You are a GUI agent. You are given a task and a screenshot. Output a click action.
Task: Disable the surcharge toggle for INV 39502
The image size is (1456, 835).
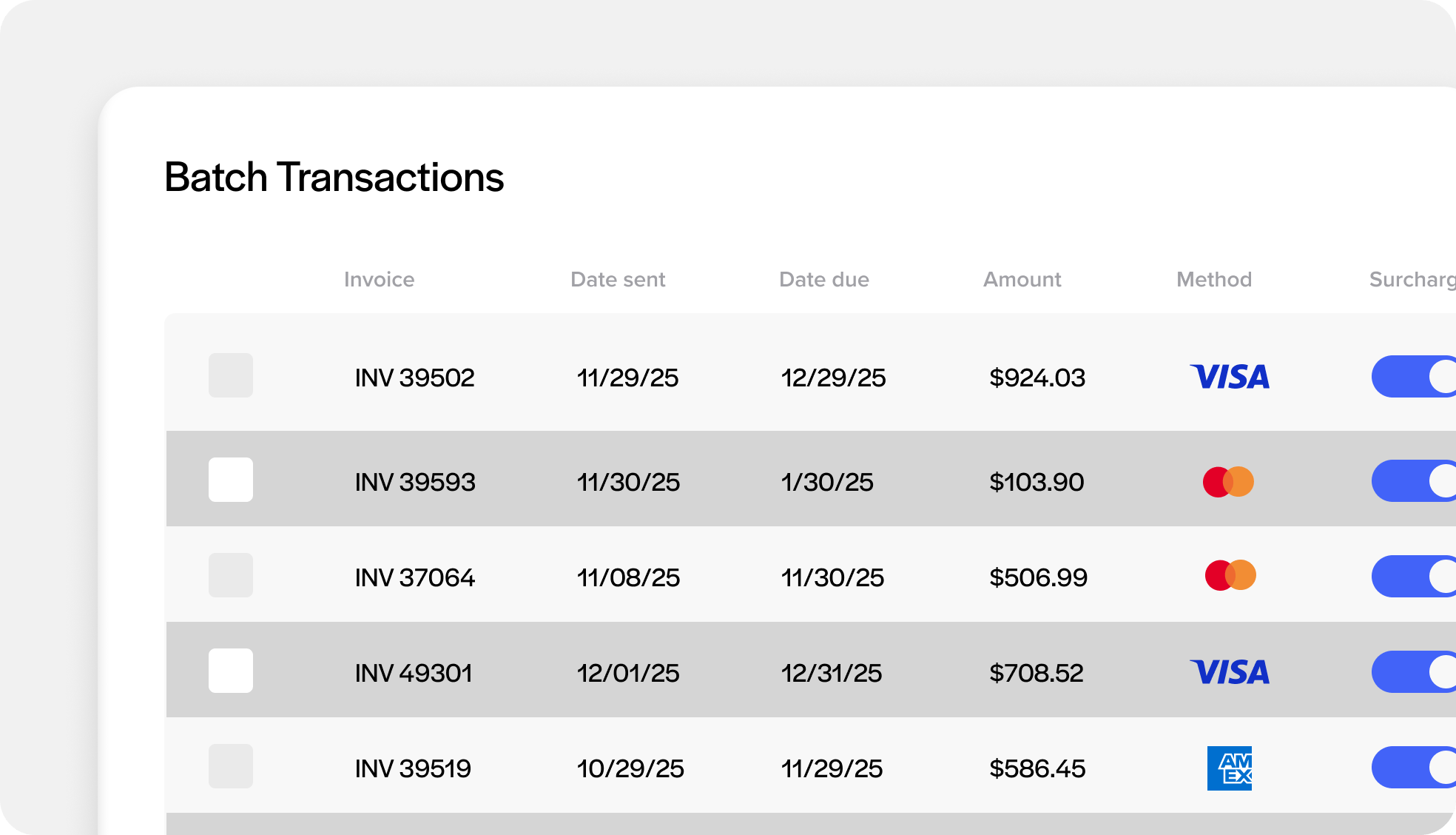pos(1413,376)
